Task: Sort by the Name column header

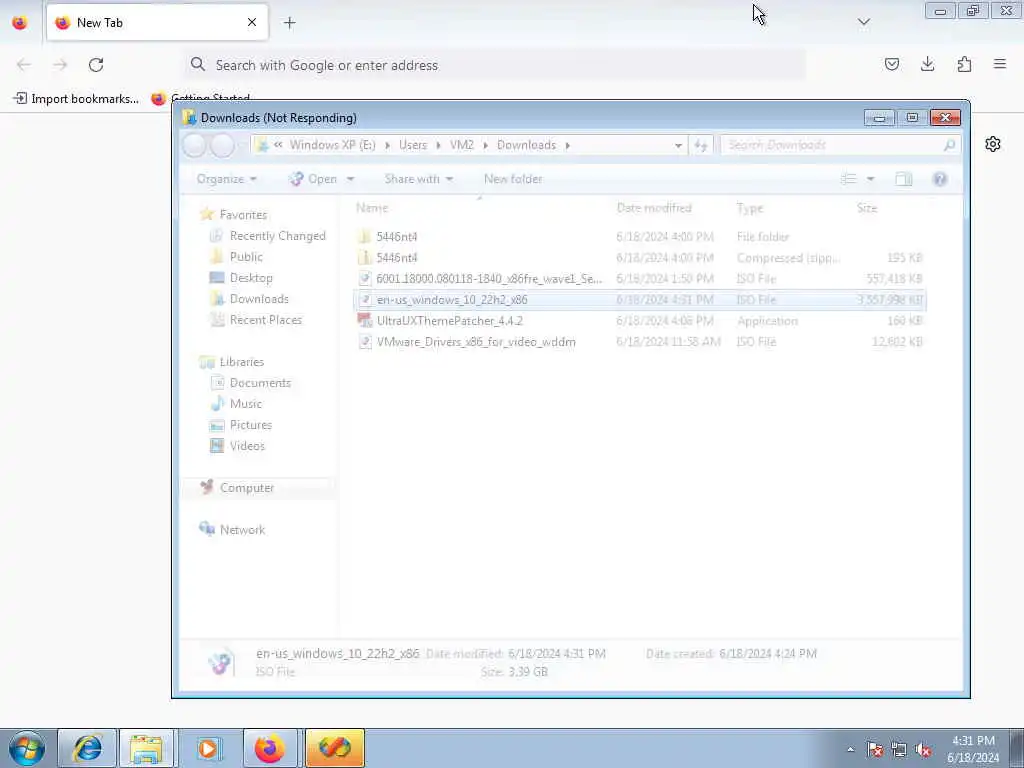Action: 372,208
